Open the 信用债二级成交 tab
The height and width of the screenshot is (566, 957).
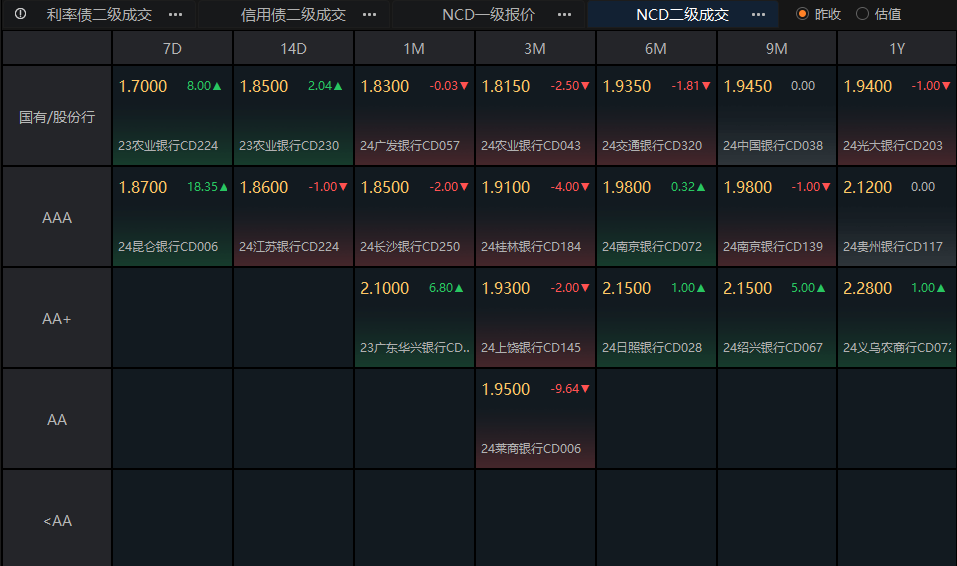(294, 15)
